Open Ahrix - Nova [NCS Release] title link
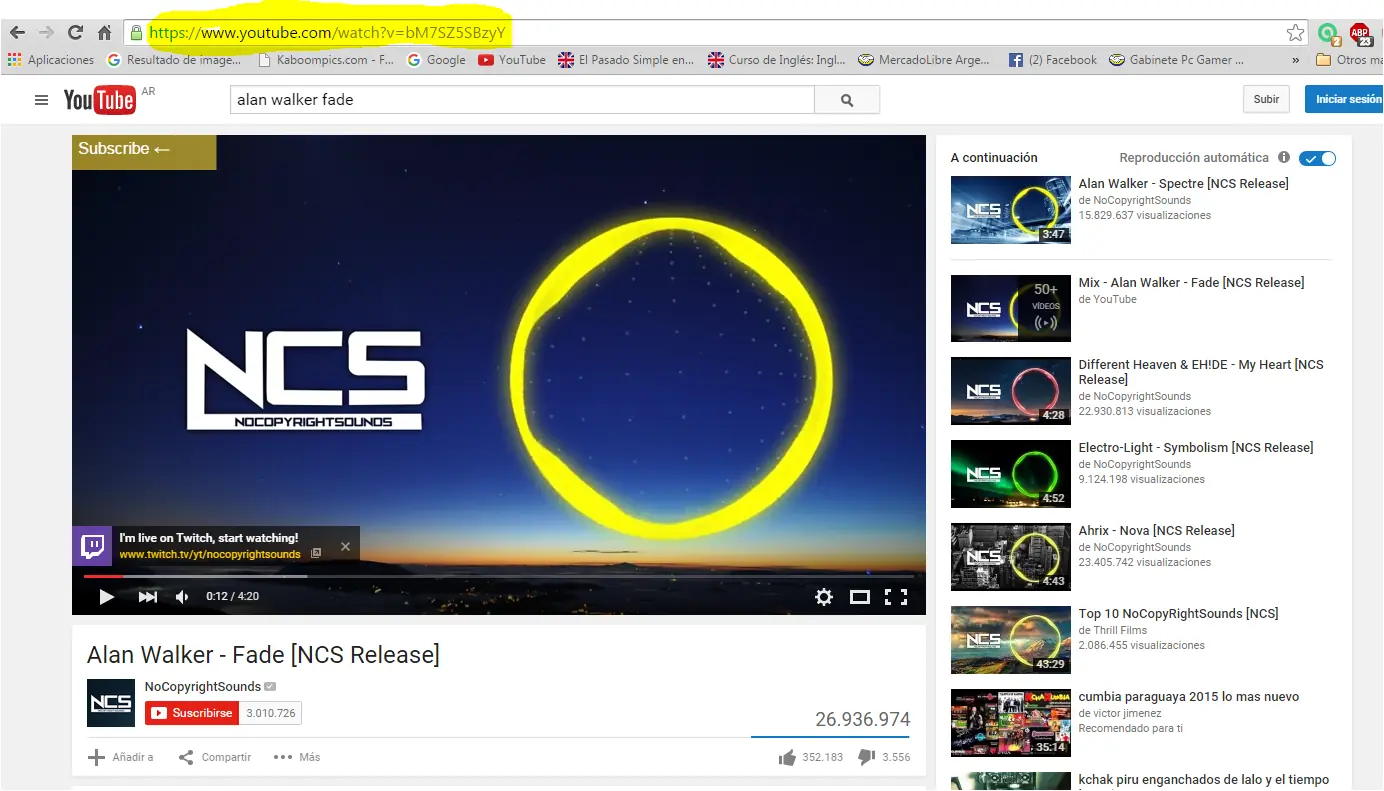 [x=1156, y=531]
